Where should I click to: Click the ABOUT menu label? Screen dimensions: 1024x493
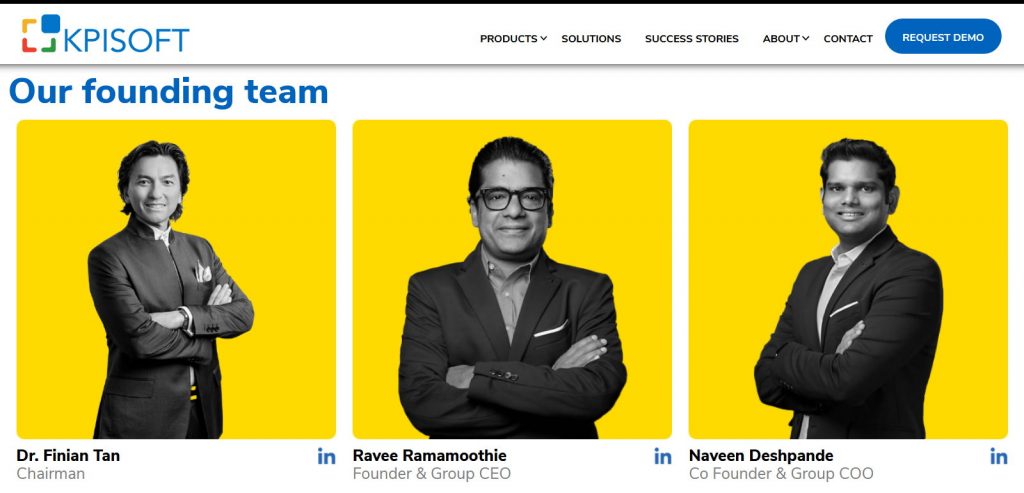pyautogui.click(x=781, y=39)
